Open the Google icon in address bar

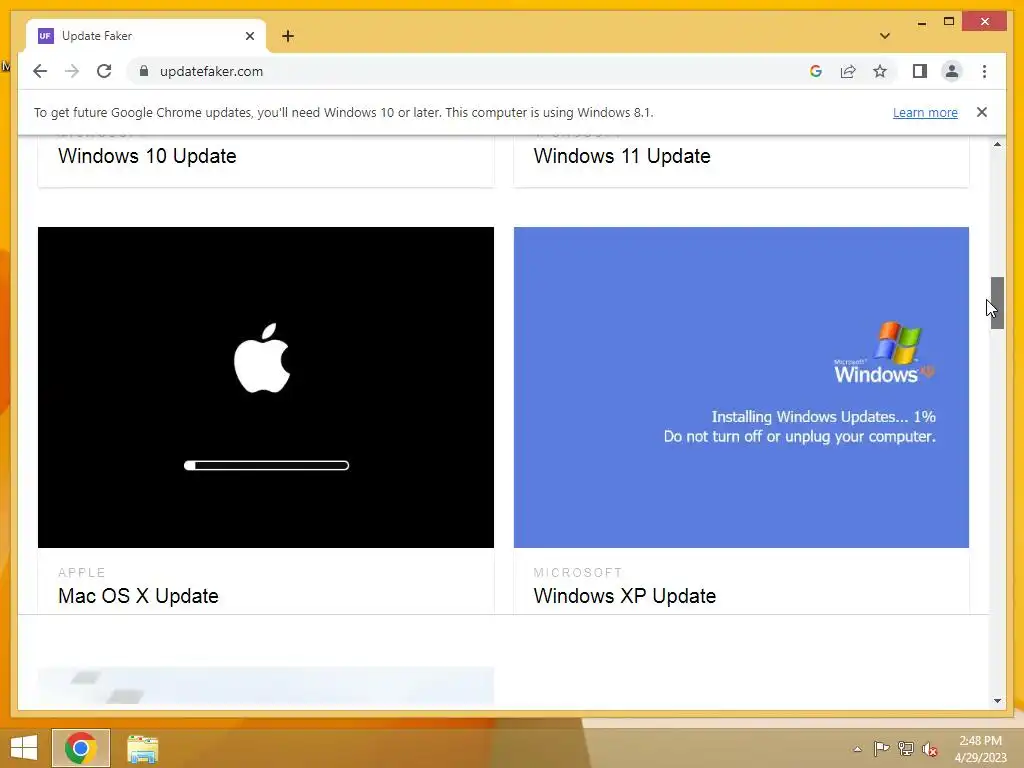816,71
